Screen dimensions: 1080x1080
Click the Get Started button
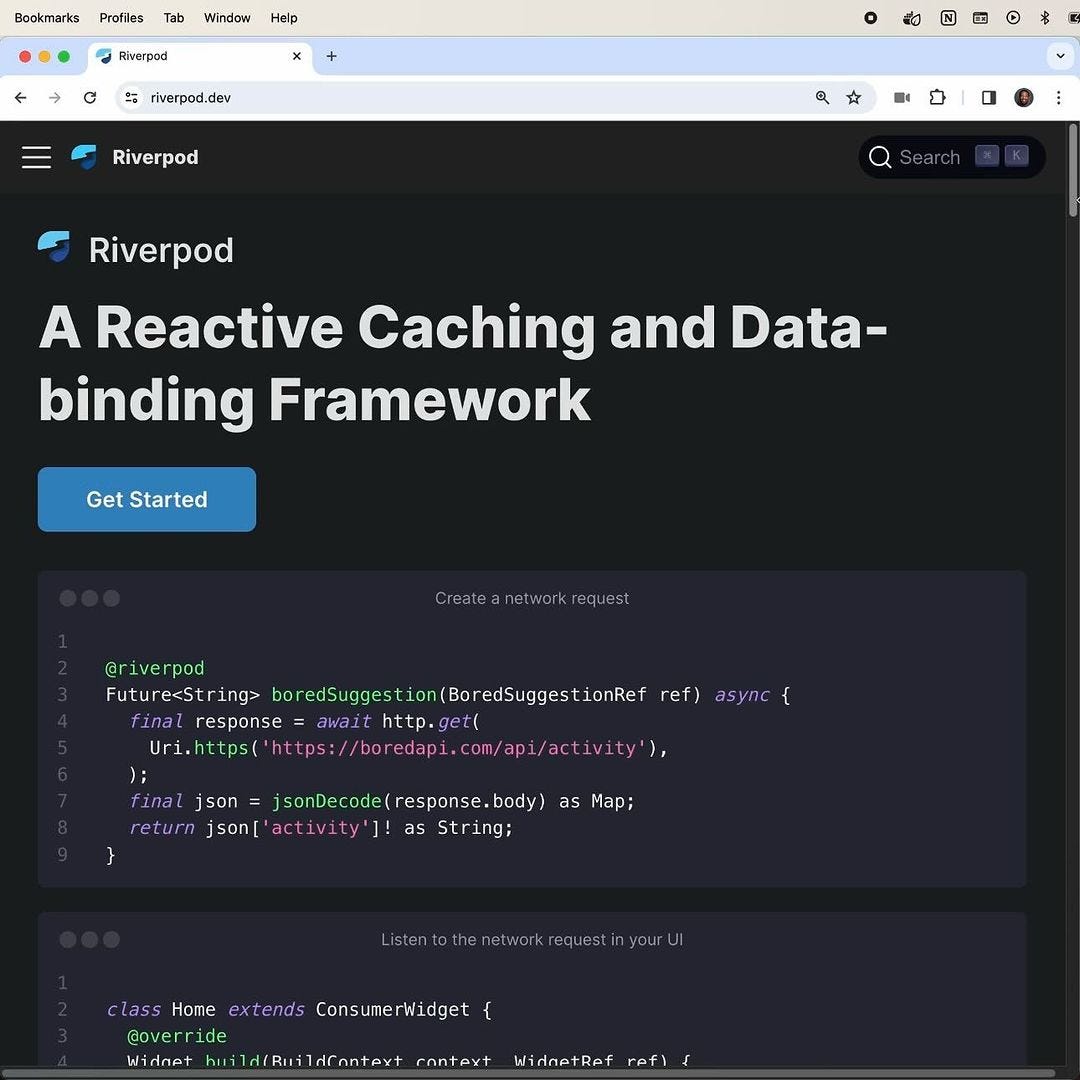pyautogui.click(x=147, y=499)
